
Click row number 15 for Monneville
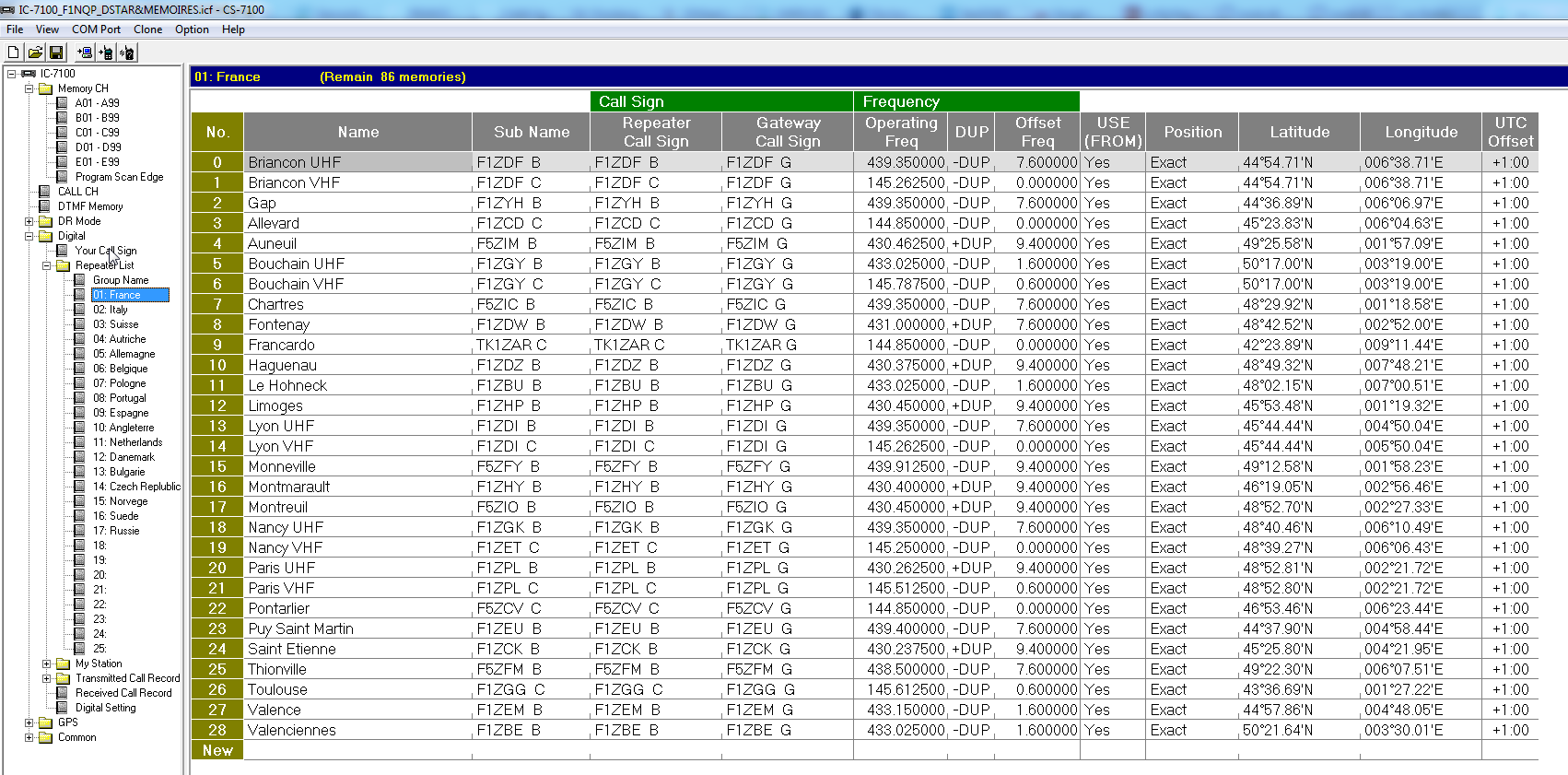click(217, 466)
